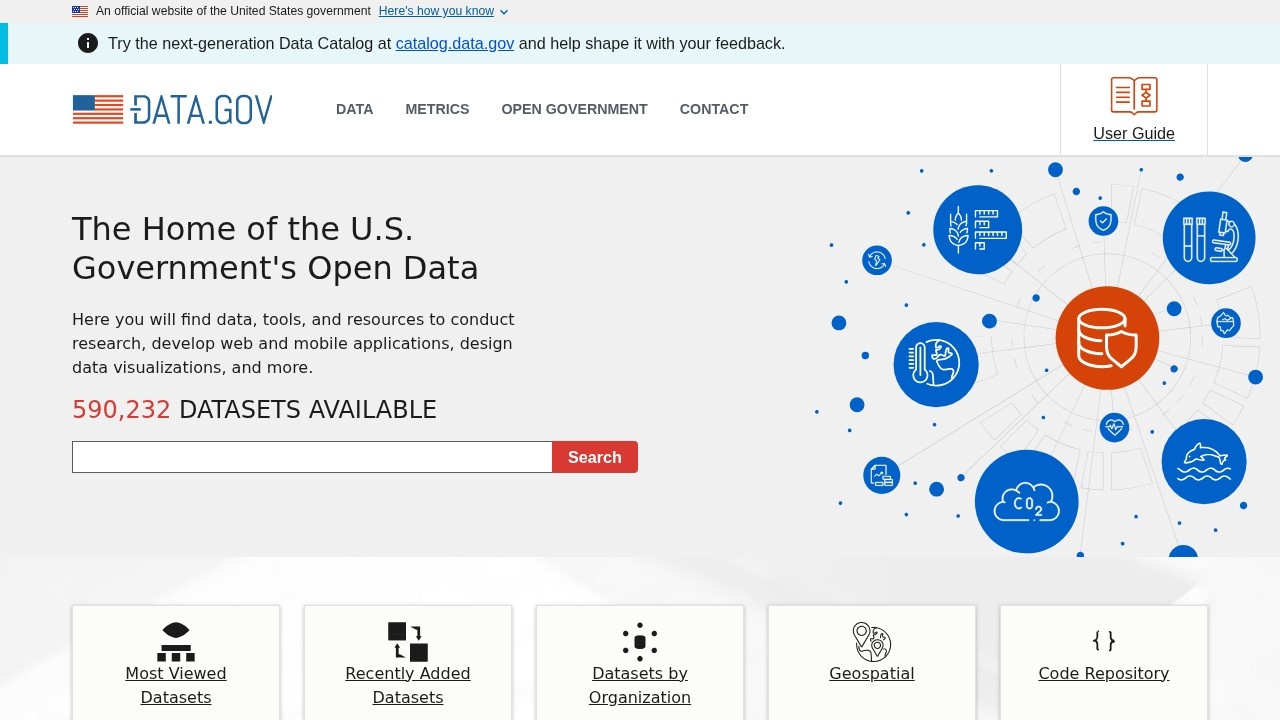Open the User Guide link
Image resolution: width=1280 pixels, height=720 pixels.
pos(1134,133)
